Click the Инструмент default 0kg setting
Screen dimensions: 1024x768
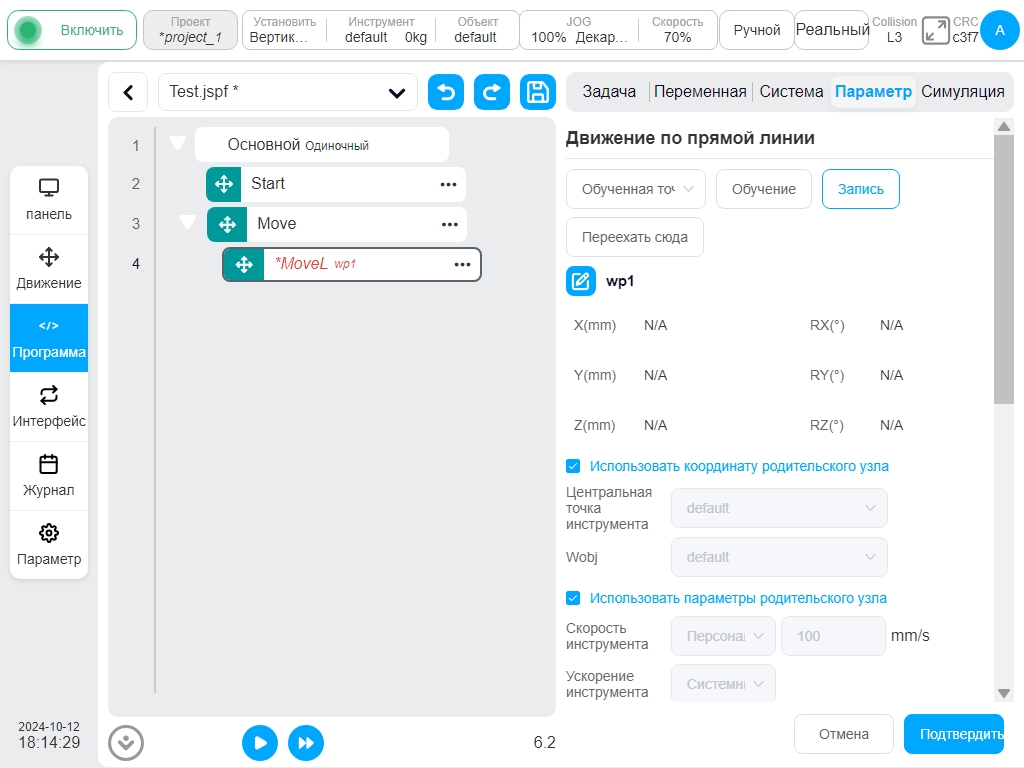coord(381,30)
